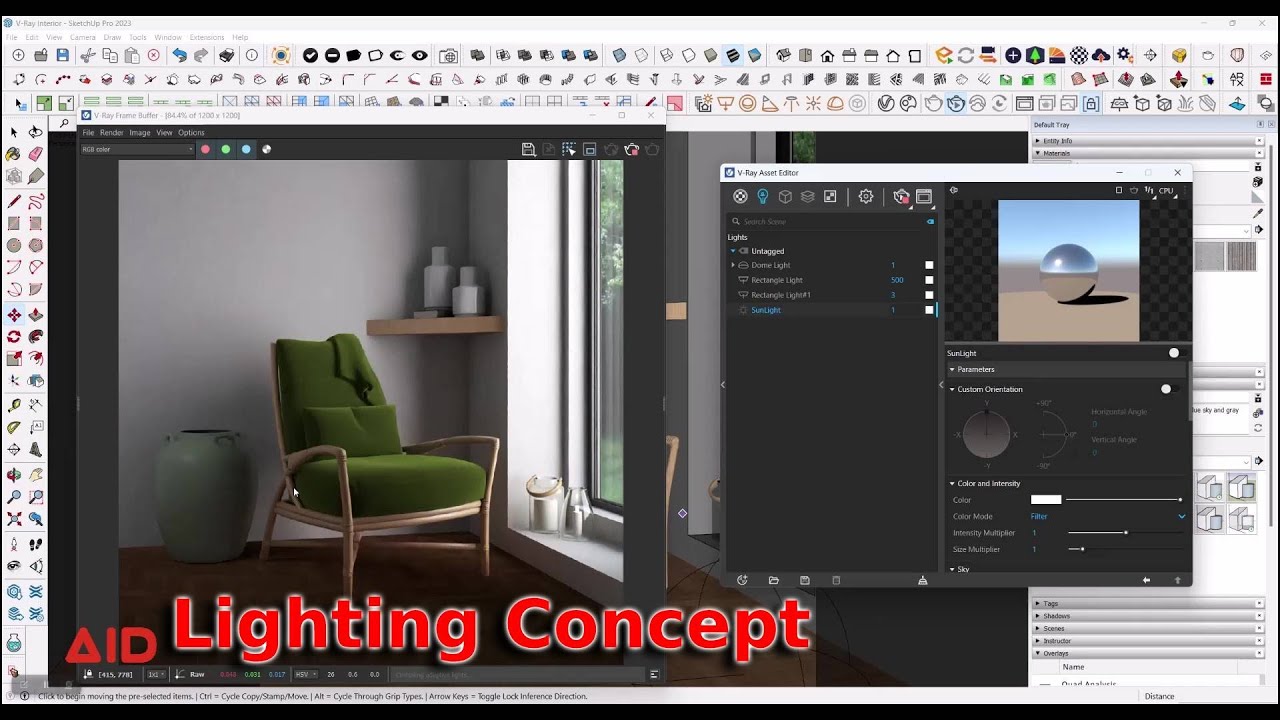Image resolution: width=1280 pixels, height=720 pixels.
Task: Toggle blue channel in Frame Buffer
Action: [x=246, y=149]
